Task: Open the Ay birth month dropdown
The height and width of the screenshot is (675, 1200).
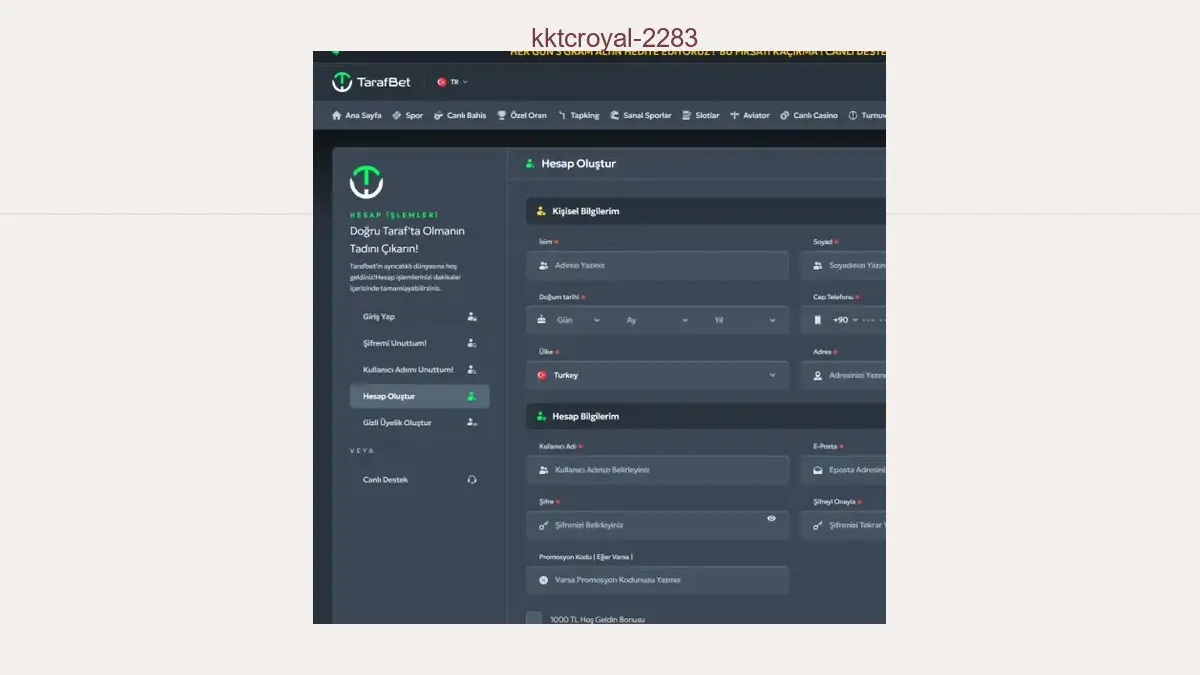Action: (x=657, y=320)
